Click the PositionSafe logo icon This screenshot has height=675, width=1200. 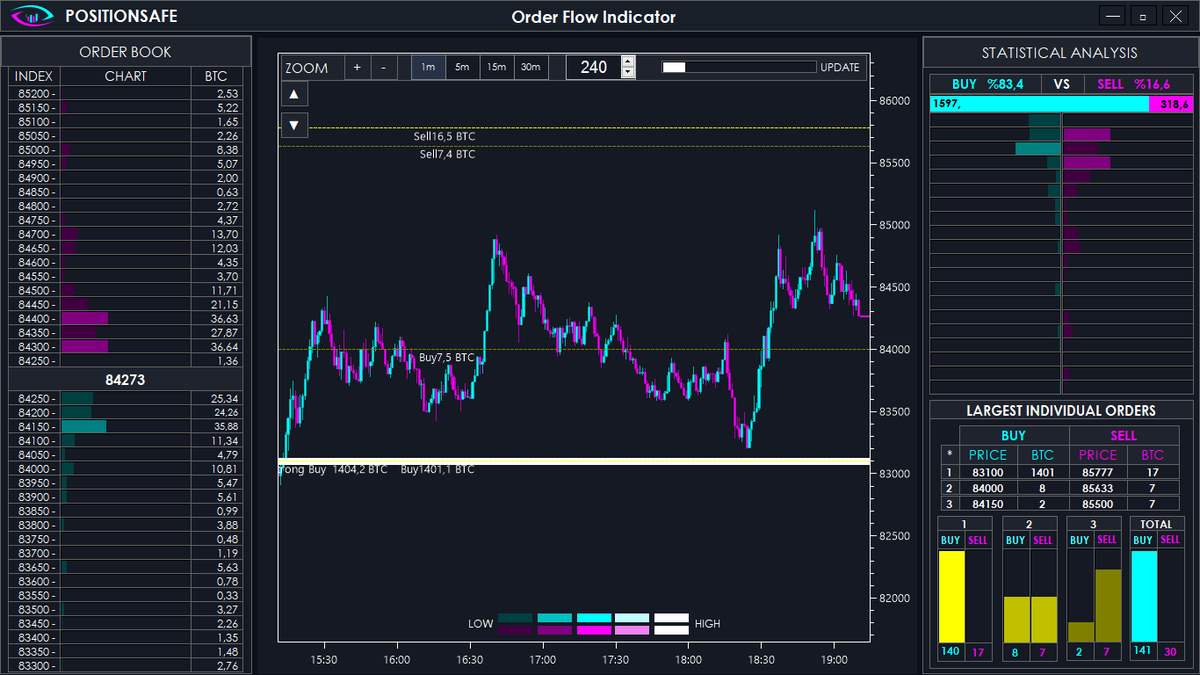click(x=32, y=16)
